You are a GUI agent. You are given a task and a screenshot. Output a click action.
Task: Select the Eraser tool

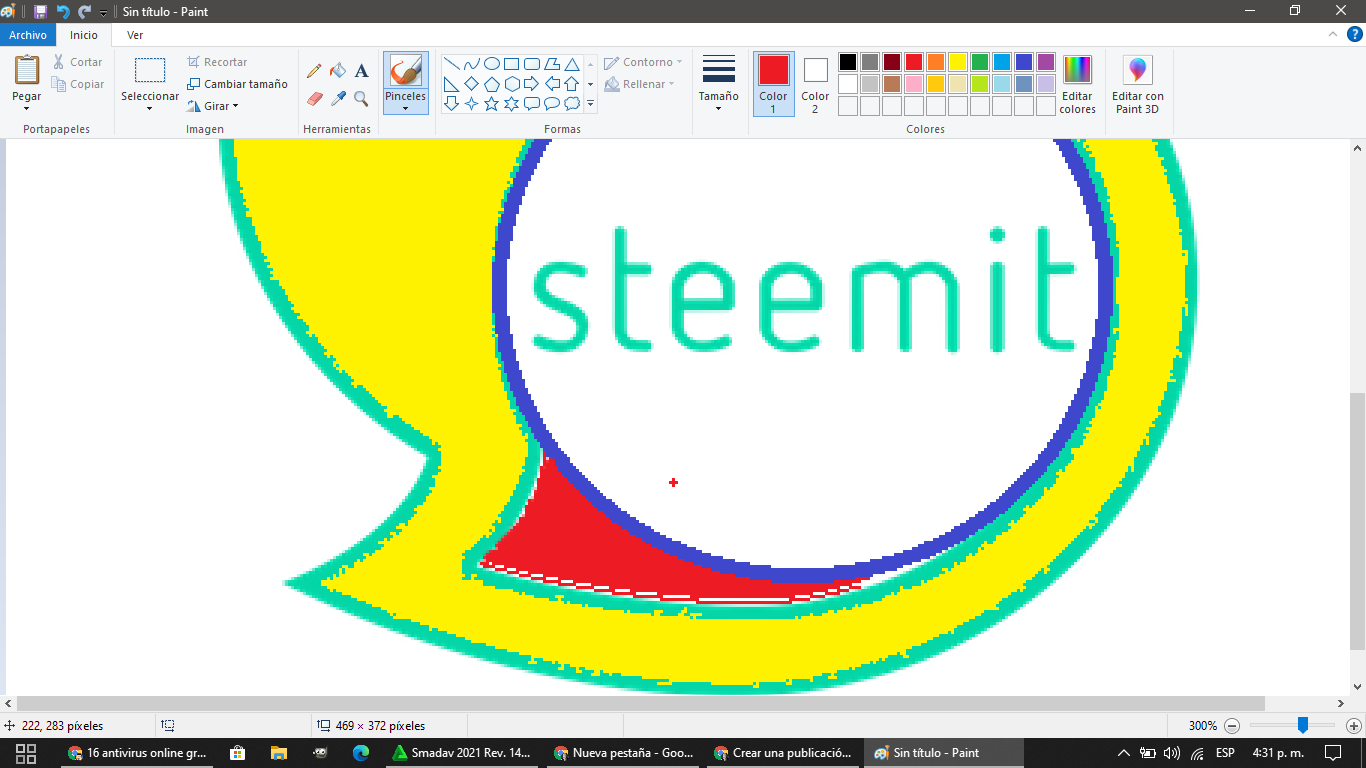(314, 99)
